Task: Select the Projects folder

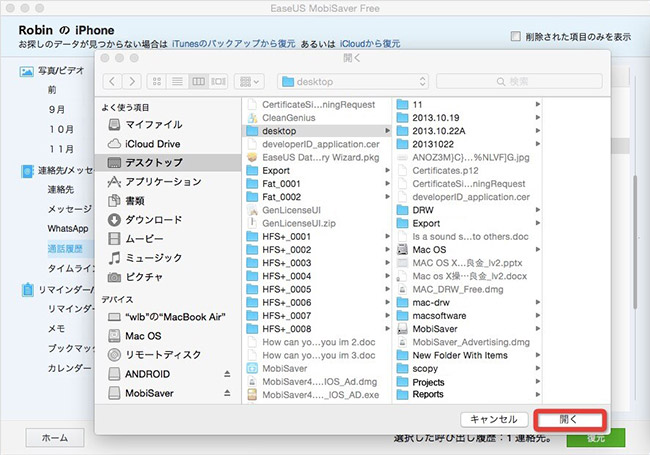Action: 468,382
